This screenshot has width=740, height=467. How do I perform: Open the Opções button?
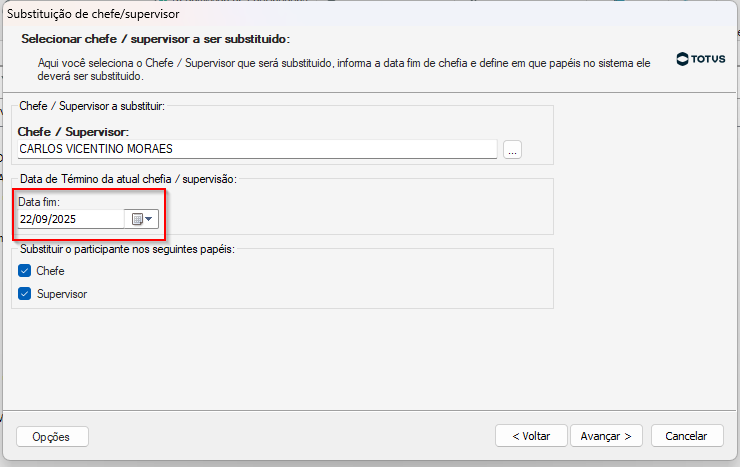pos(52,437)
